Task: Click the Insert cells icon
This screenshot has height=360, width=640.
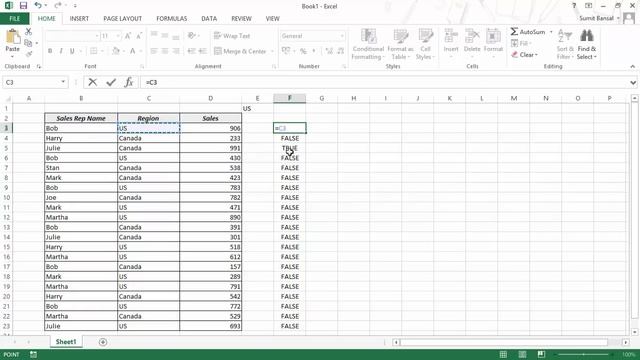Action: [451, 36]
